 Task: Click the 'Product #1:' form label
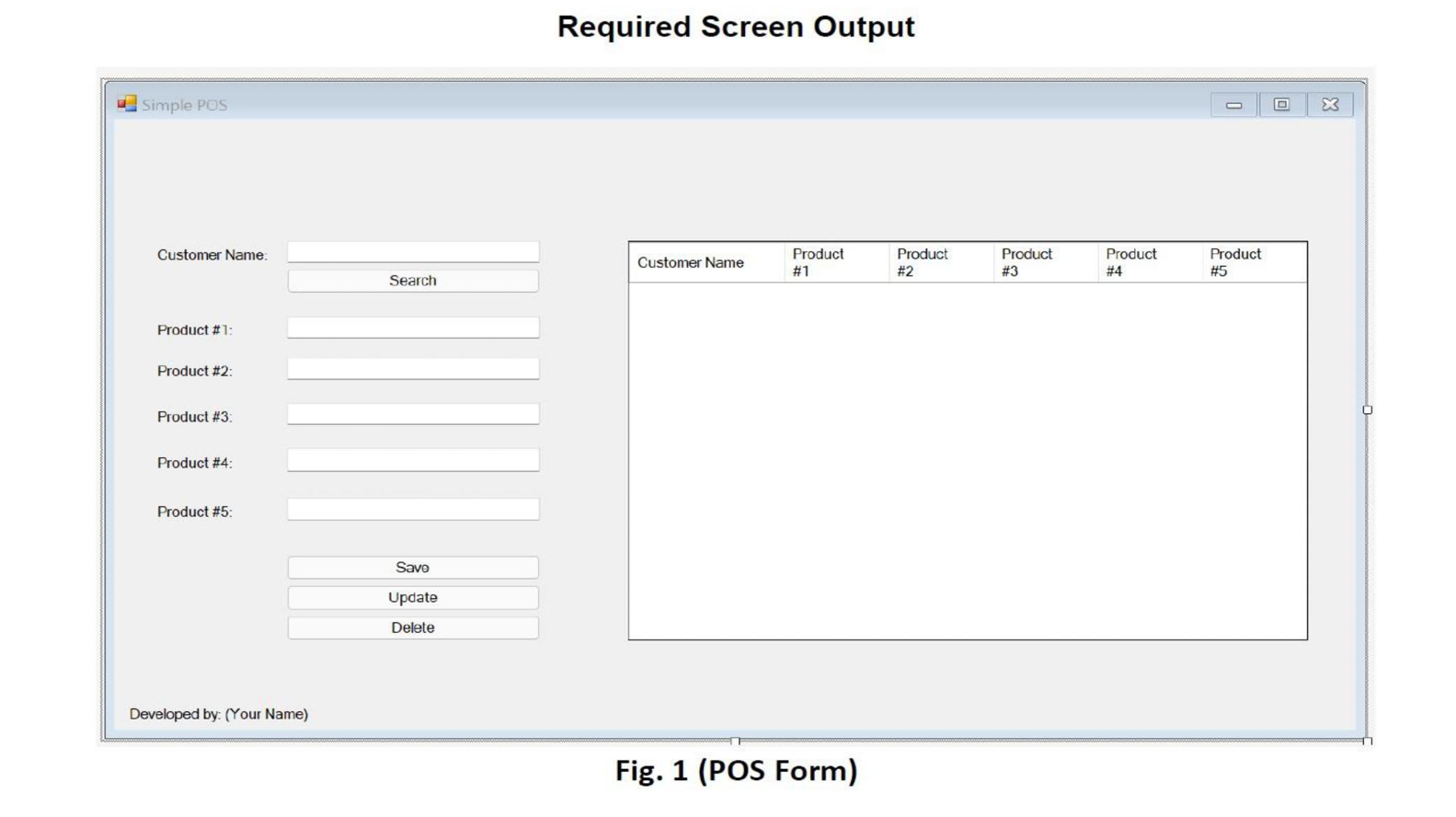pos(195,329)
